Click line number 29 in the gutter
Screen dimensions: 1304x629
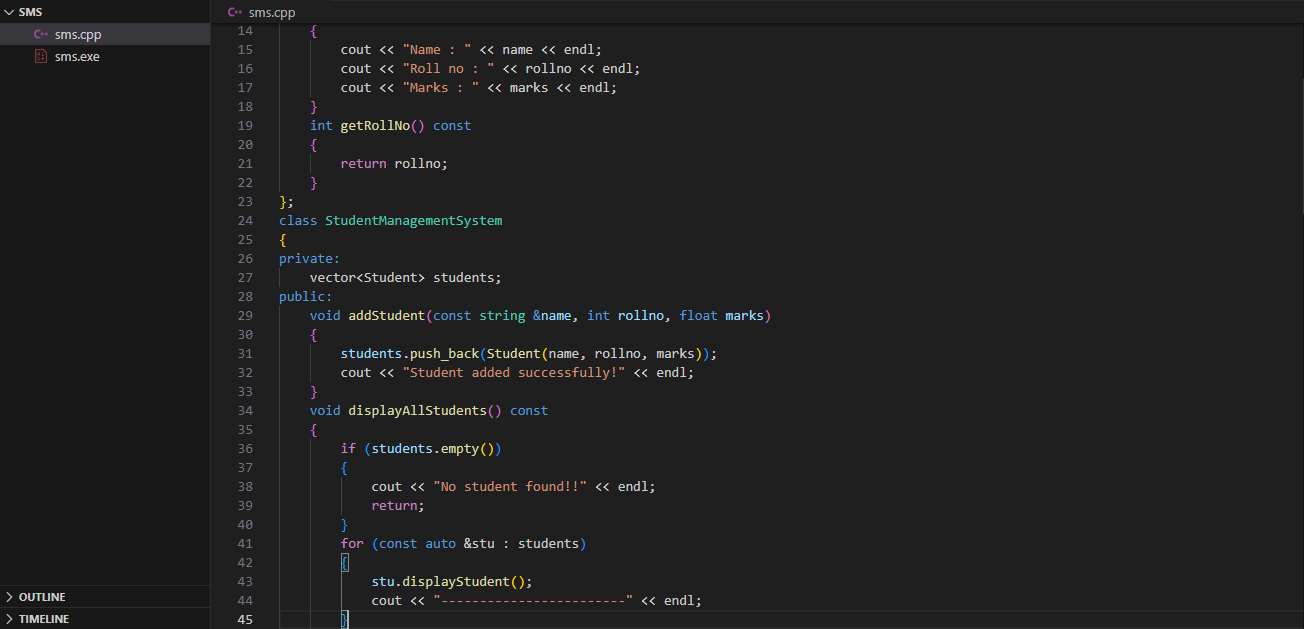[x=245, y=315]
